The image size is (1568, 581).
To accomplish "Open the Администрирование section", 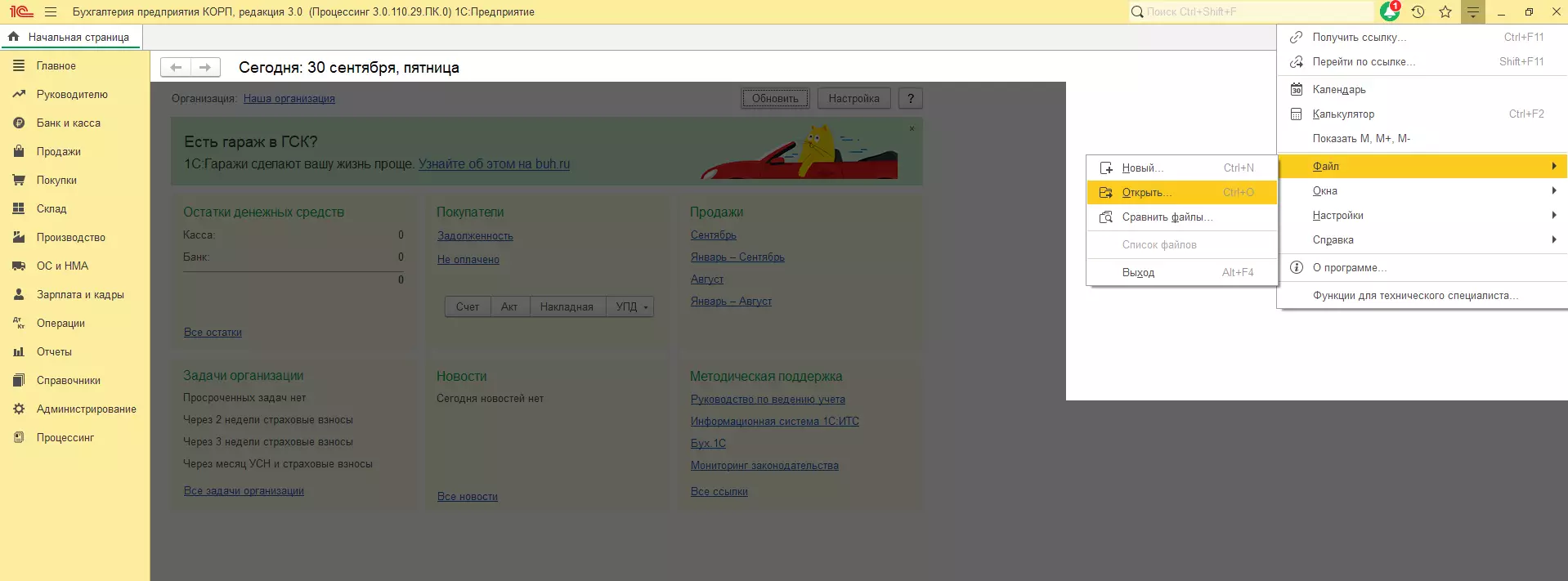I will [x=87, y=409].
